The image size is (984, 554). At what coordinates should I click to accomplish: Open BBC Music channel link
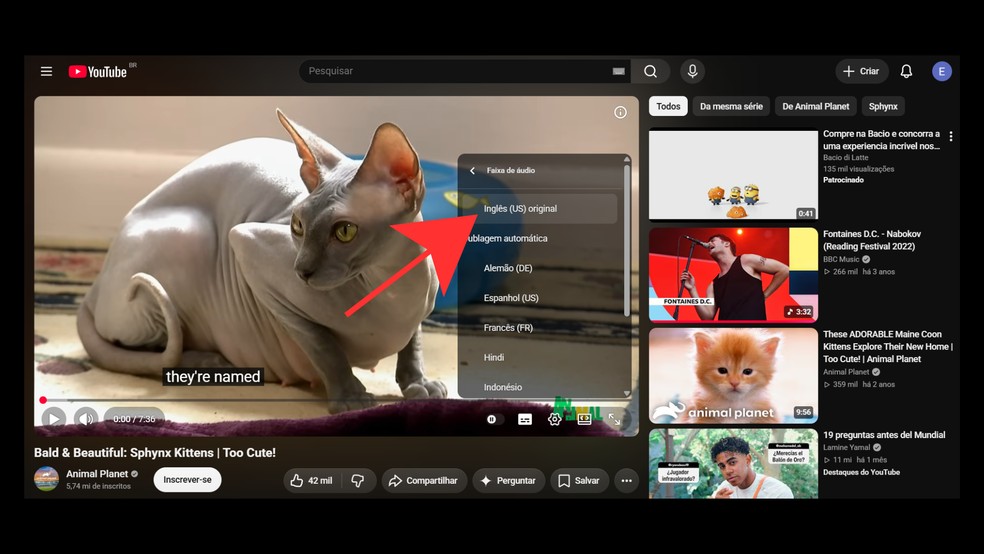click(841, 259)
